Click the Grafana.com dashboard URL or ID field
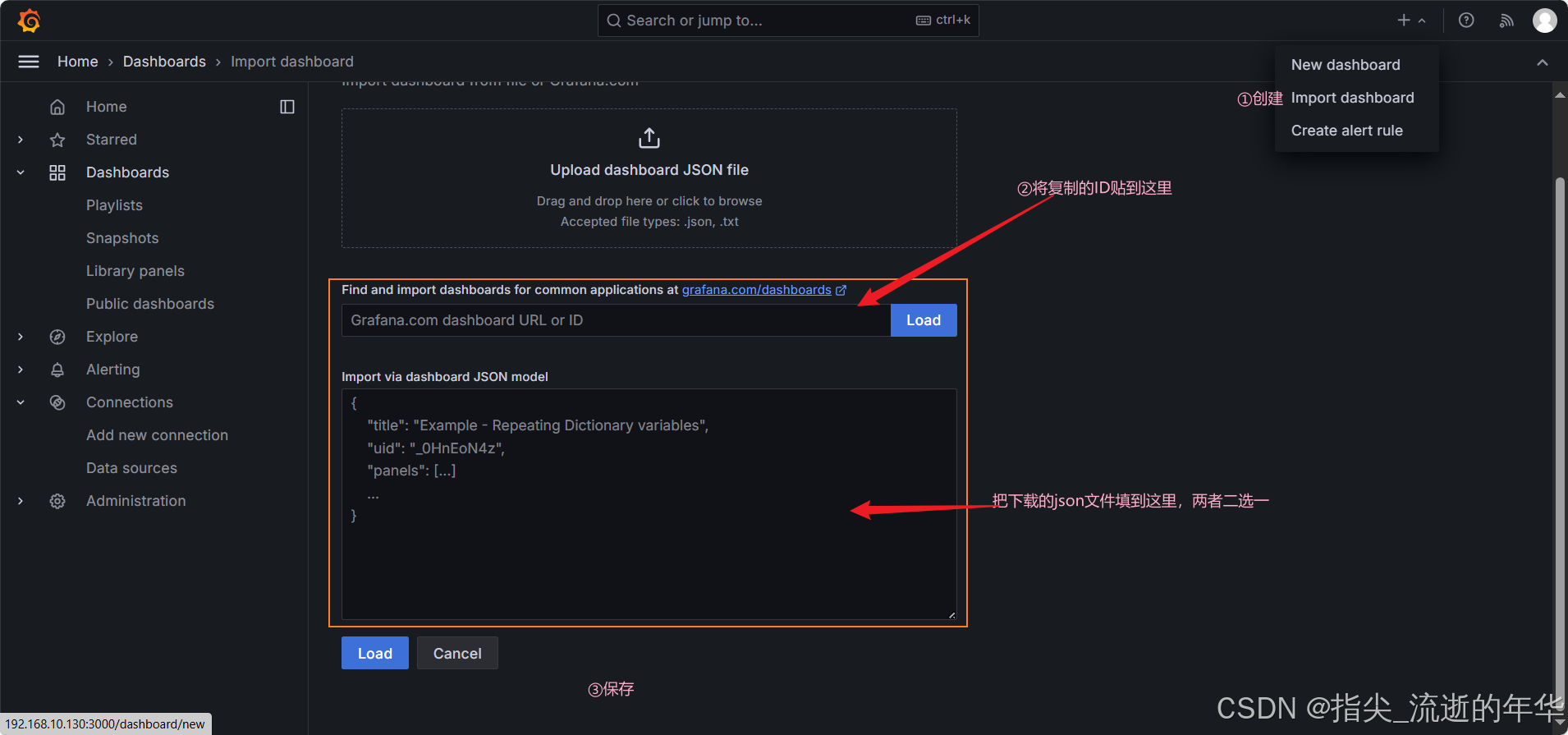 [616, 320]
